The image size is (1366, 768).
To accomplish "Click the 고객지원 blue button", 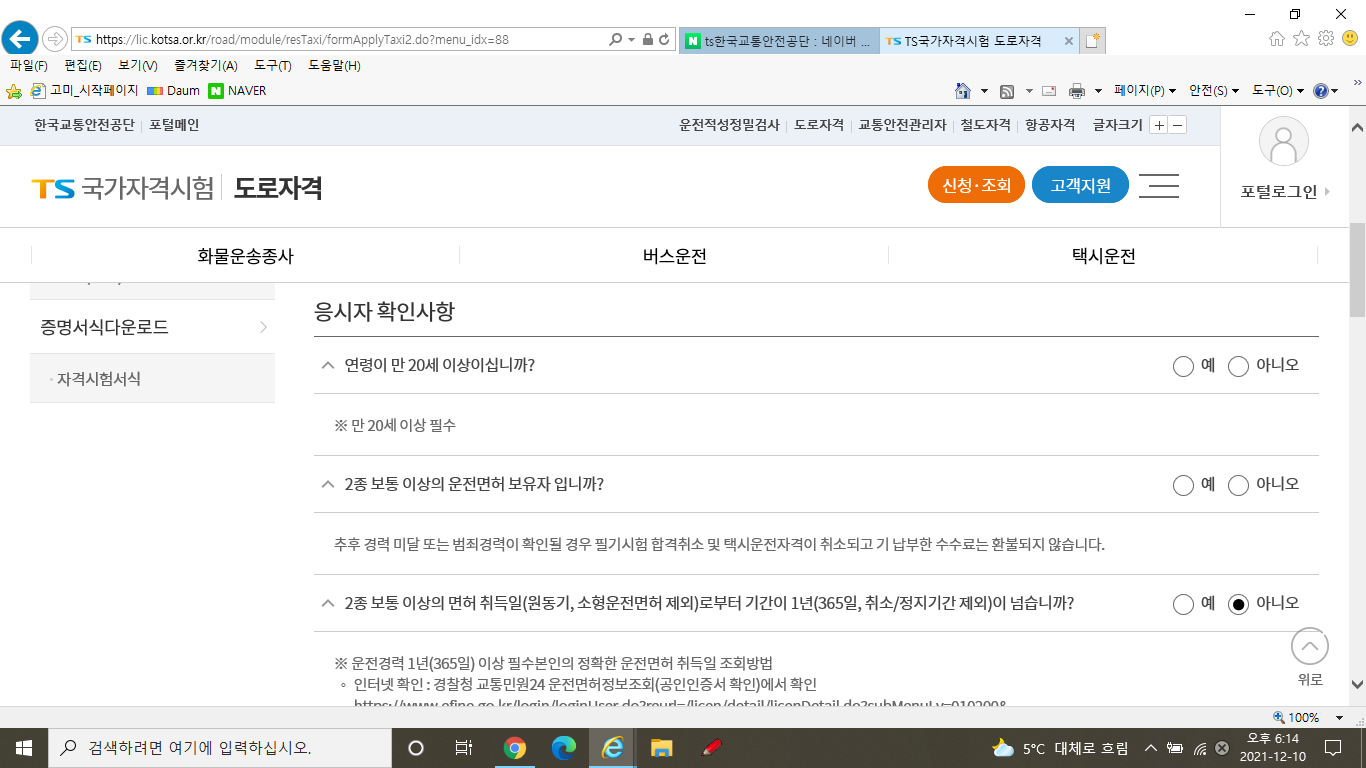I will coord(1080,186).
